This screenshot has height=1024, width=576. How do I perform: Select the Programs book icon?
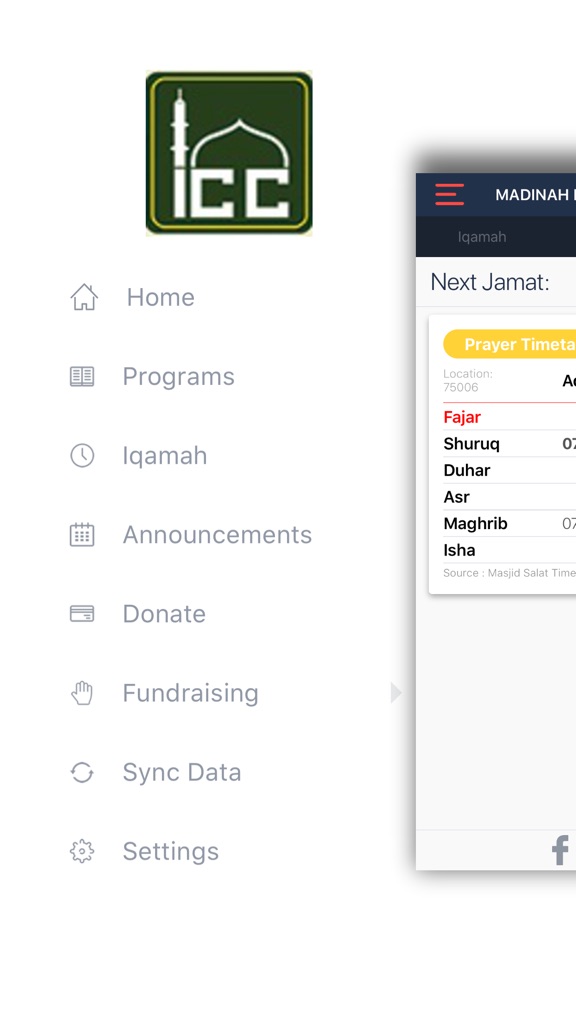(83, 375)
